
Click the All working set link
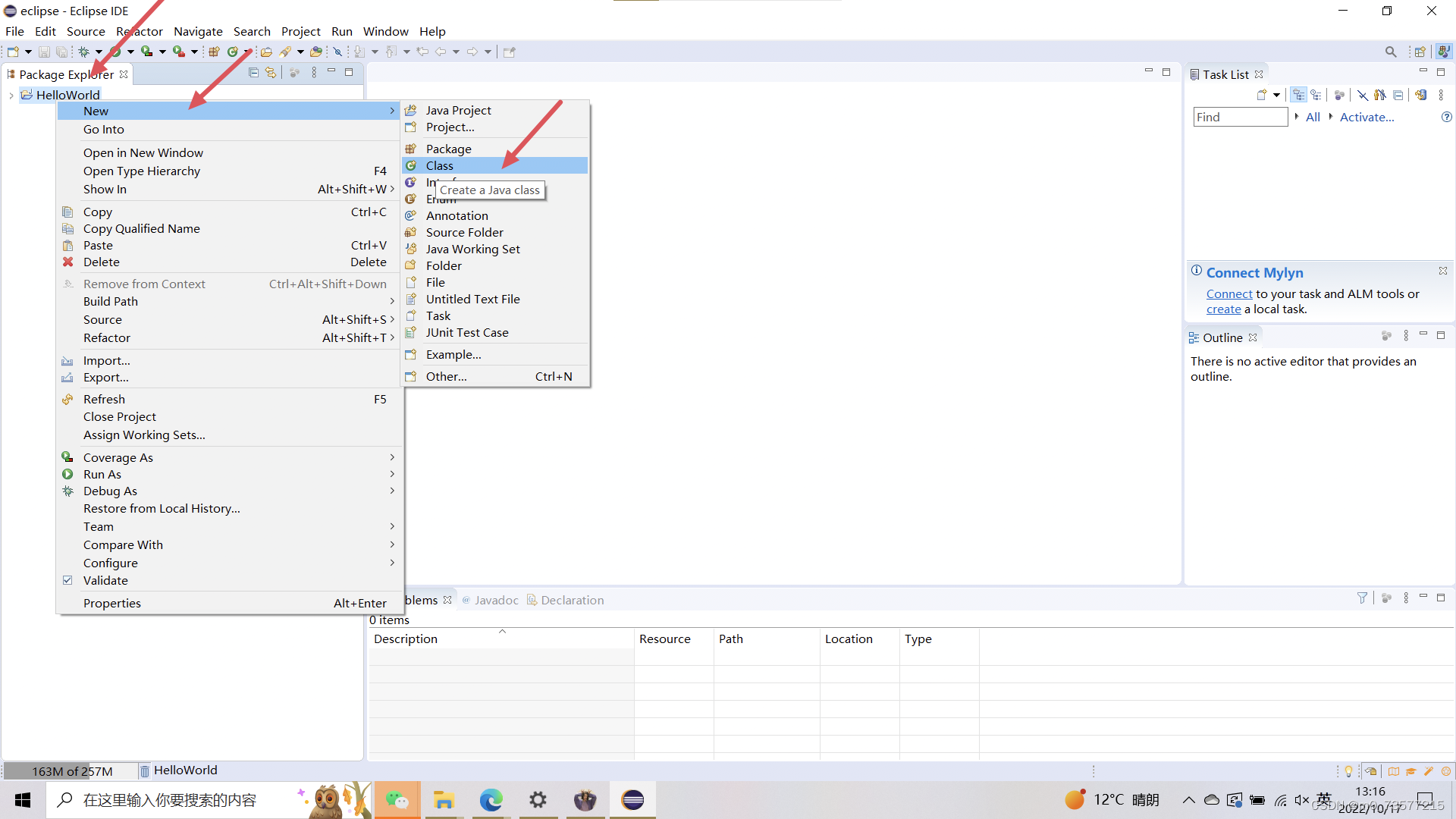point(1313,117)
